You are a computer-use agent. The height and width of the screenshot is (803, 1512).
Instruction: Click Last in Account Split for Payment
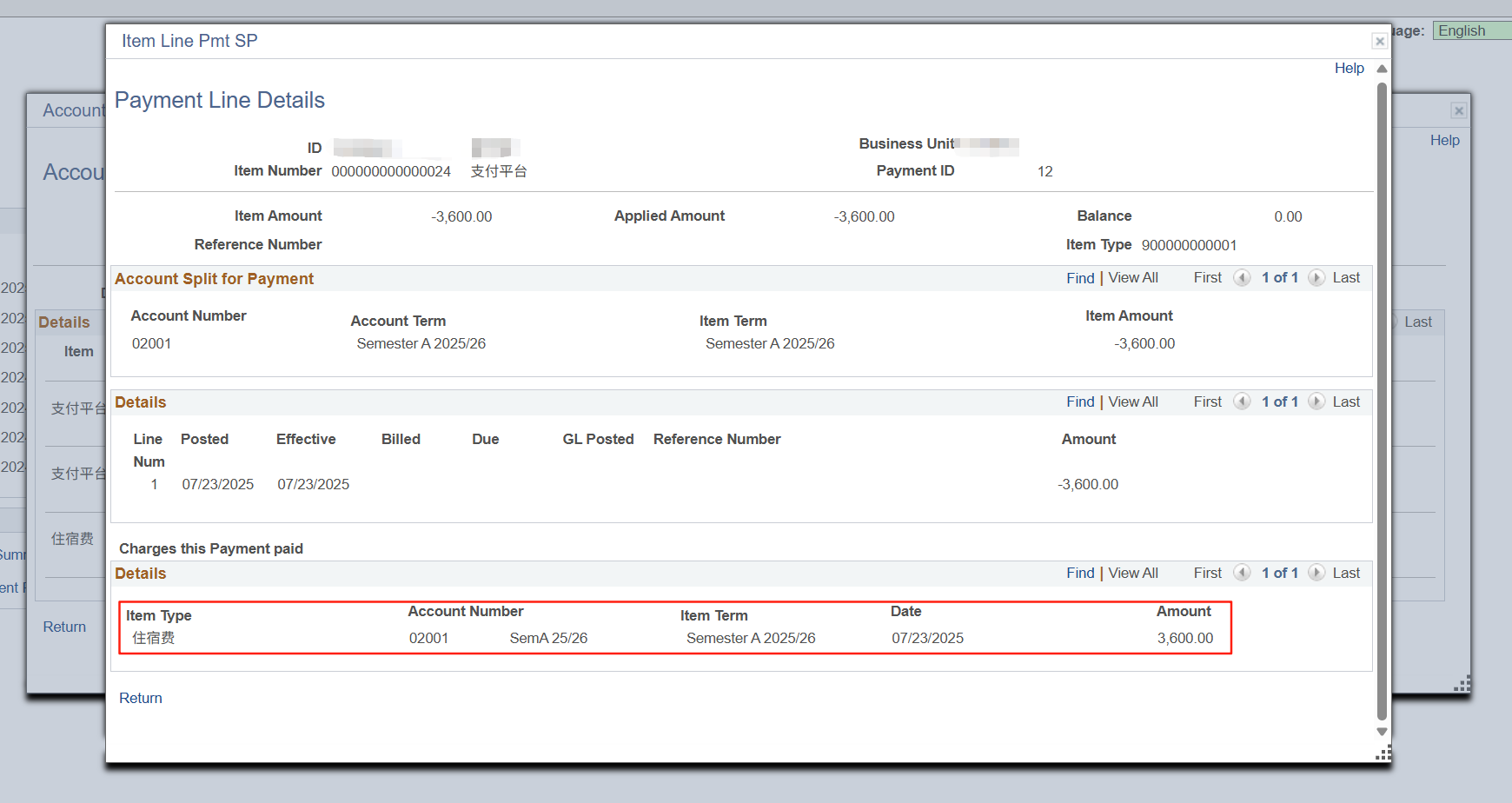(1346, 277)
